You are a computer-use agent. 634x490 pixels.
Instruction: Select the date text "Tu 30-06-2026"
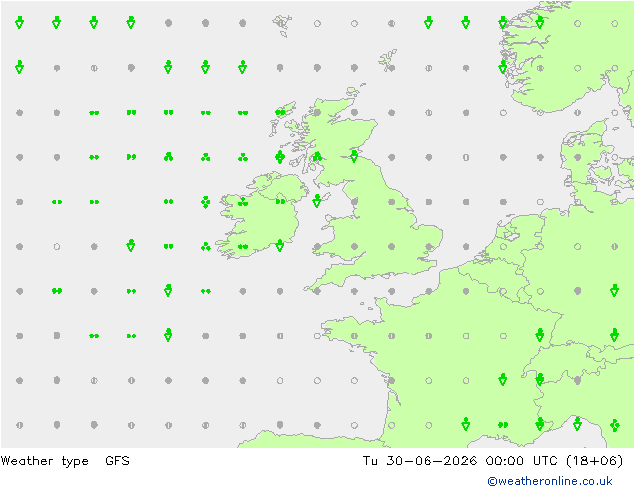click(x=420, y=461)
